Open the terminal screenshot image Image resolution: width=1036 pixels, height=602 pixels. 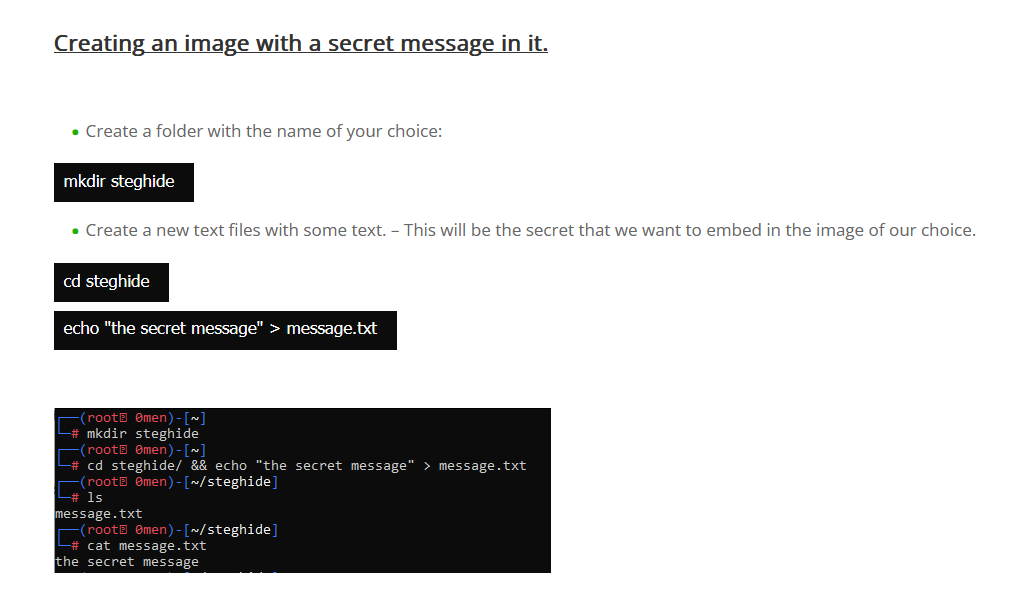[x=303, y=490]
